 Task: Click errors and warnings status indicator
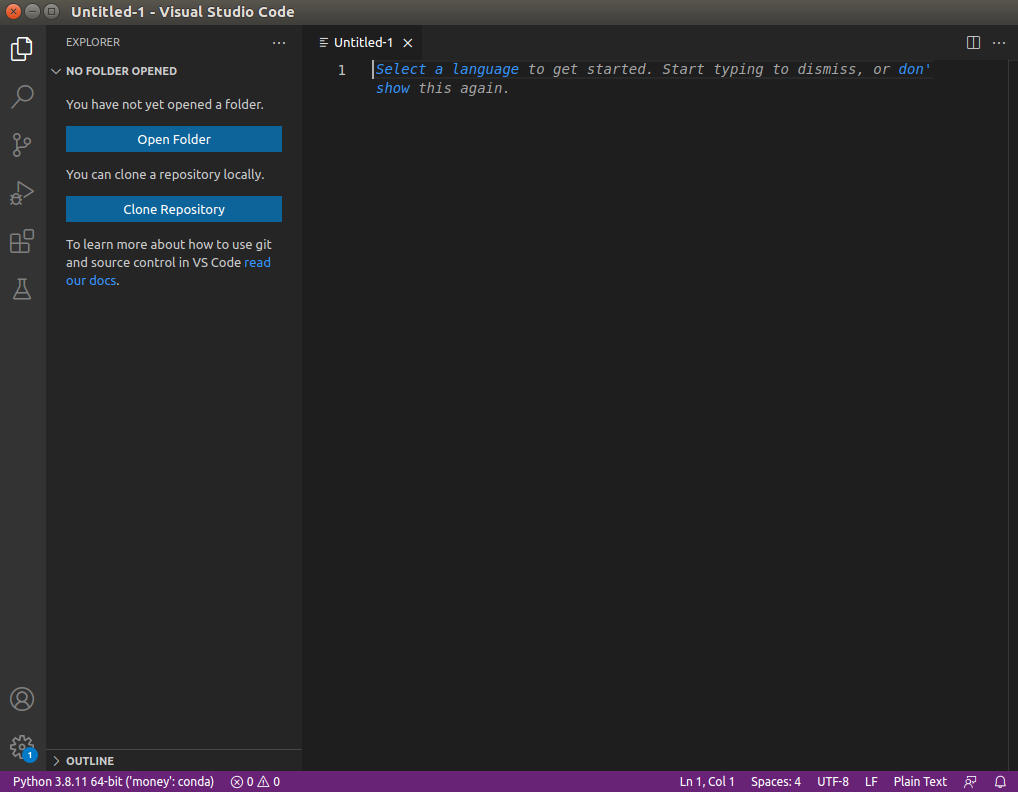(254, 781)
